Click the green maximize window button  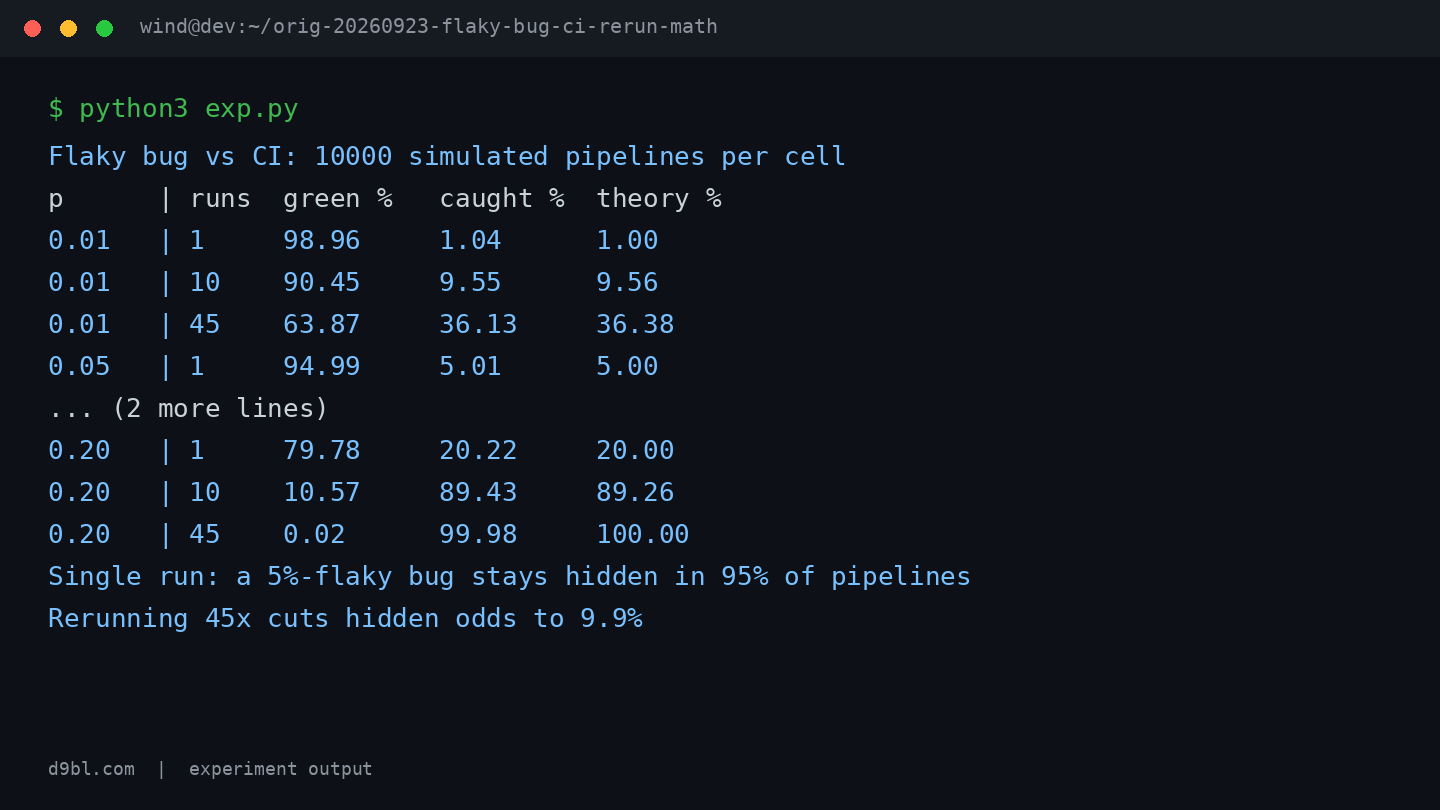click(104, 28)
